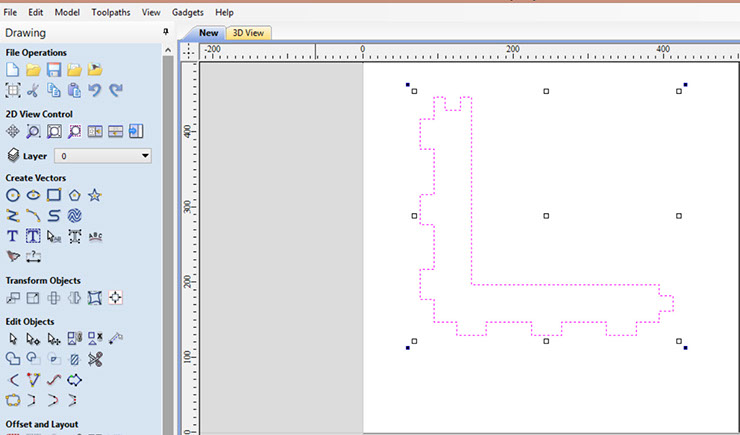Click the side-by-side split view icon
This screenshot has width=740, height=435.
[x=95, y=131]
